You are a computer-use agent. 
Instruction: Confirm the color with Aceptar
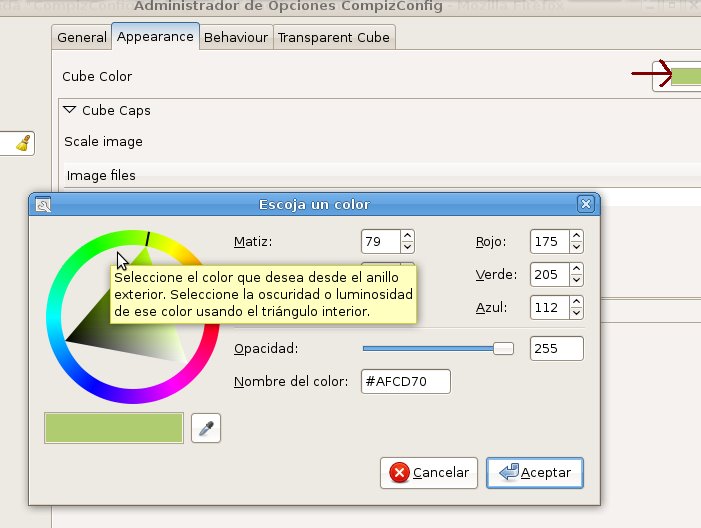point(535,473)
